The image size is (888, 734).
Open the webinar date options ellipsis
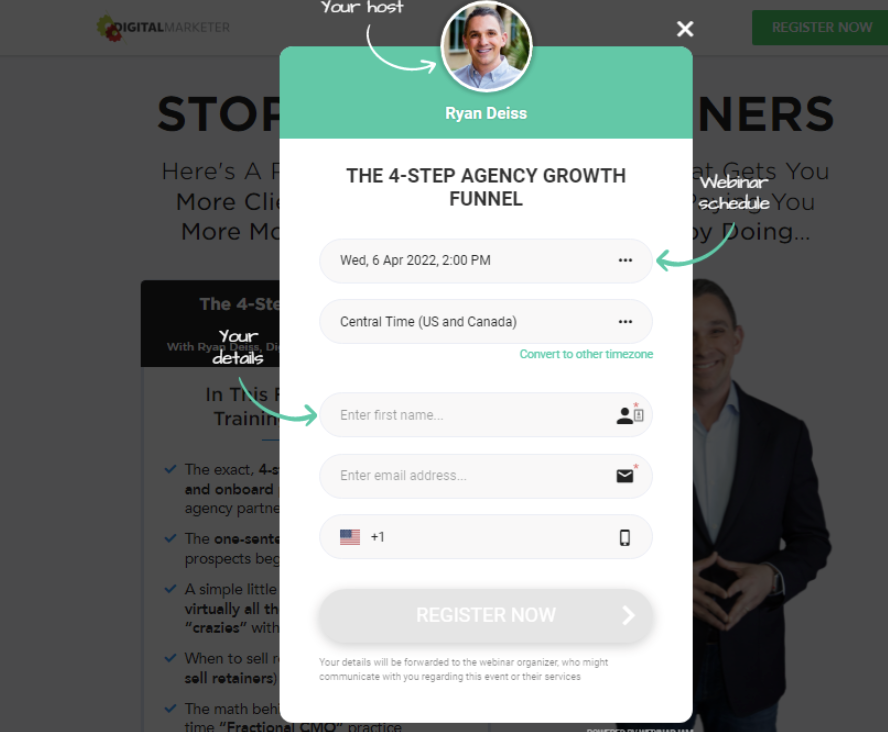[625, 261]
